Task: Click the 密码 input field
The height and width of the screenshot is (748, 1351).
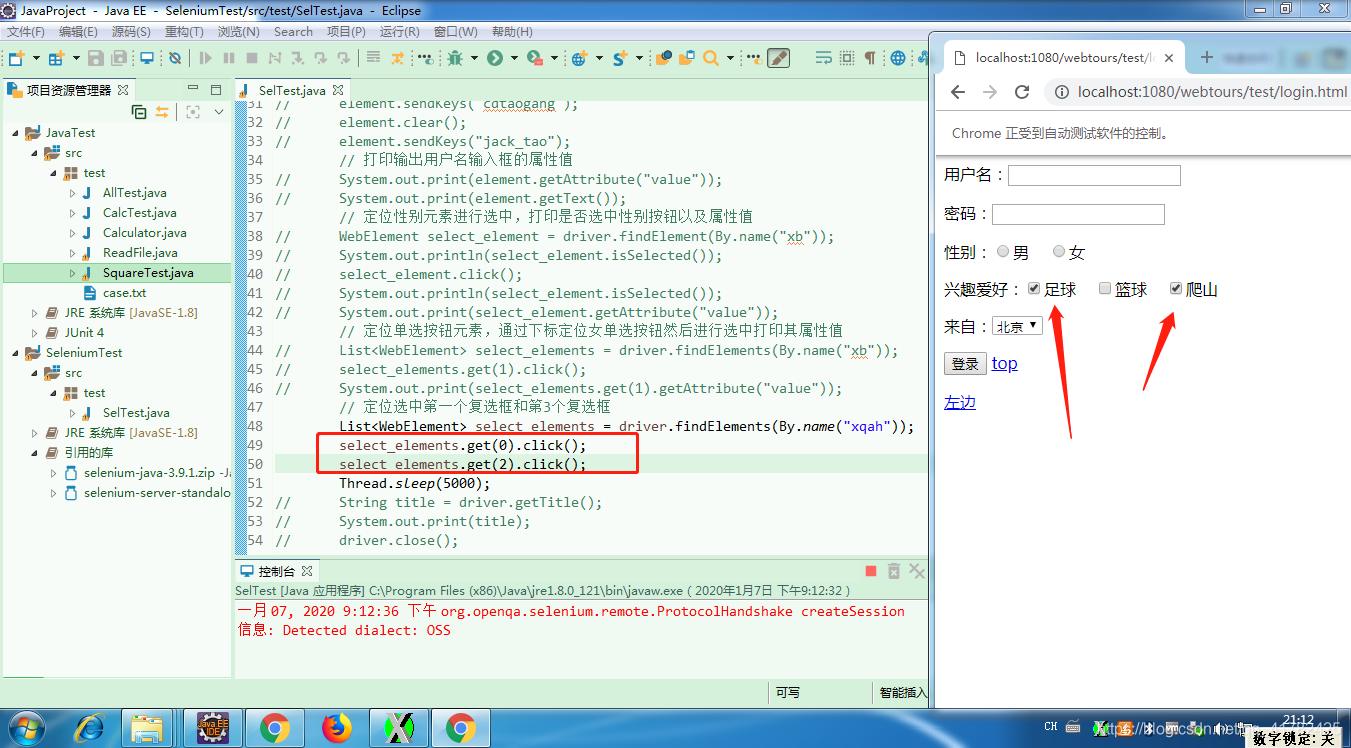Action: click(x=1078, y=214)
